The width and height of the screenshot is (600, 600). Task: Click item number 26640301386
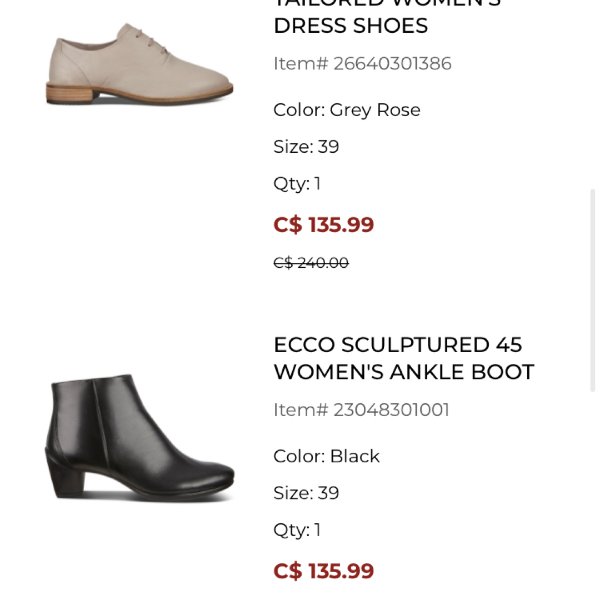(362, 64)
